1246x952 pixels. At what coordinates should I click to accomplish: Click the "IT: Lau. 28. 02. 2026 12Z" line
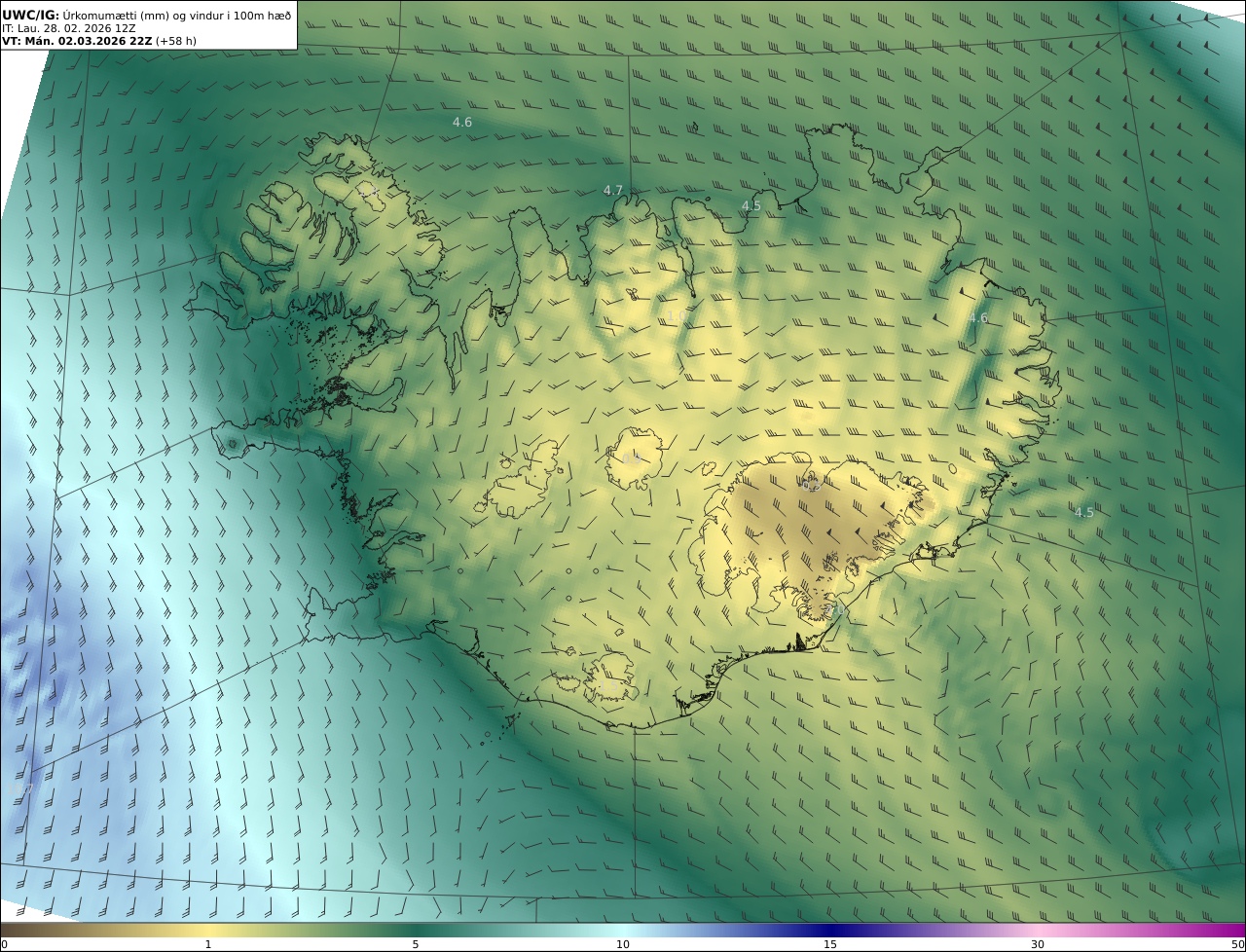(x=69, y=28)
